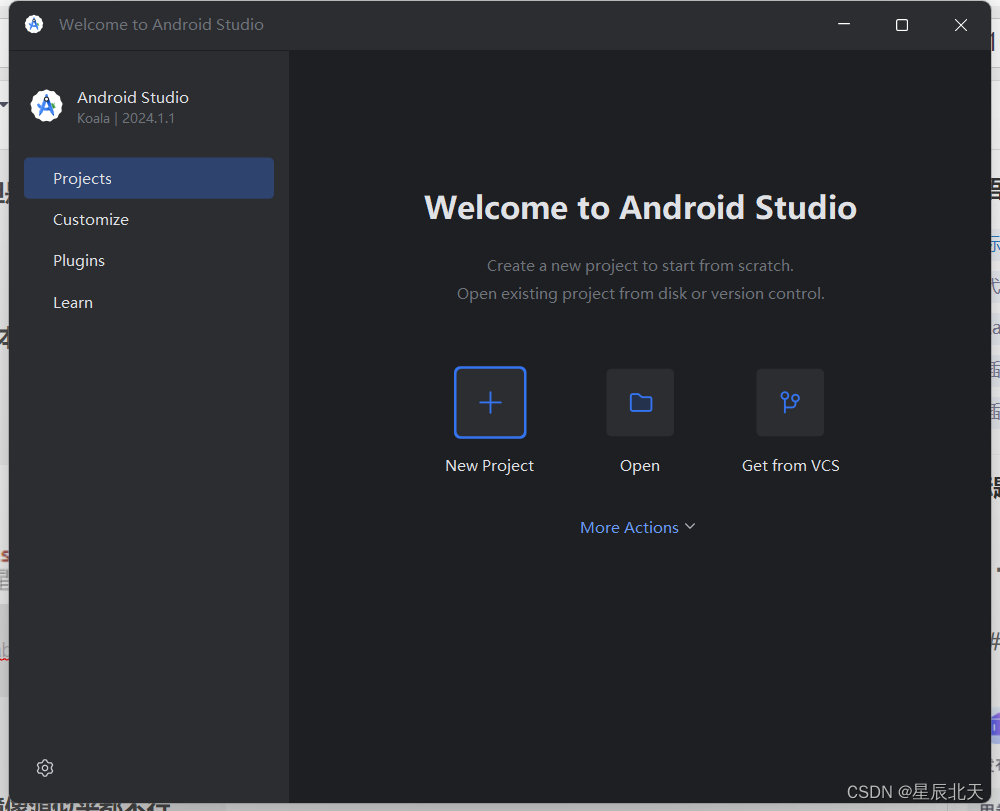Click the New Project label
Image resolution: width=1000 pixels, height=811 pixels.
[489, 466]
